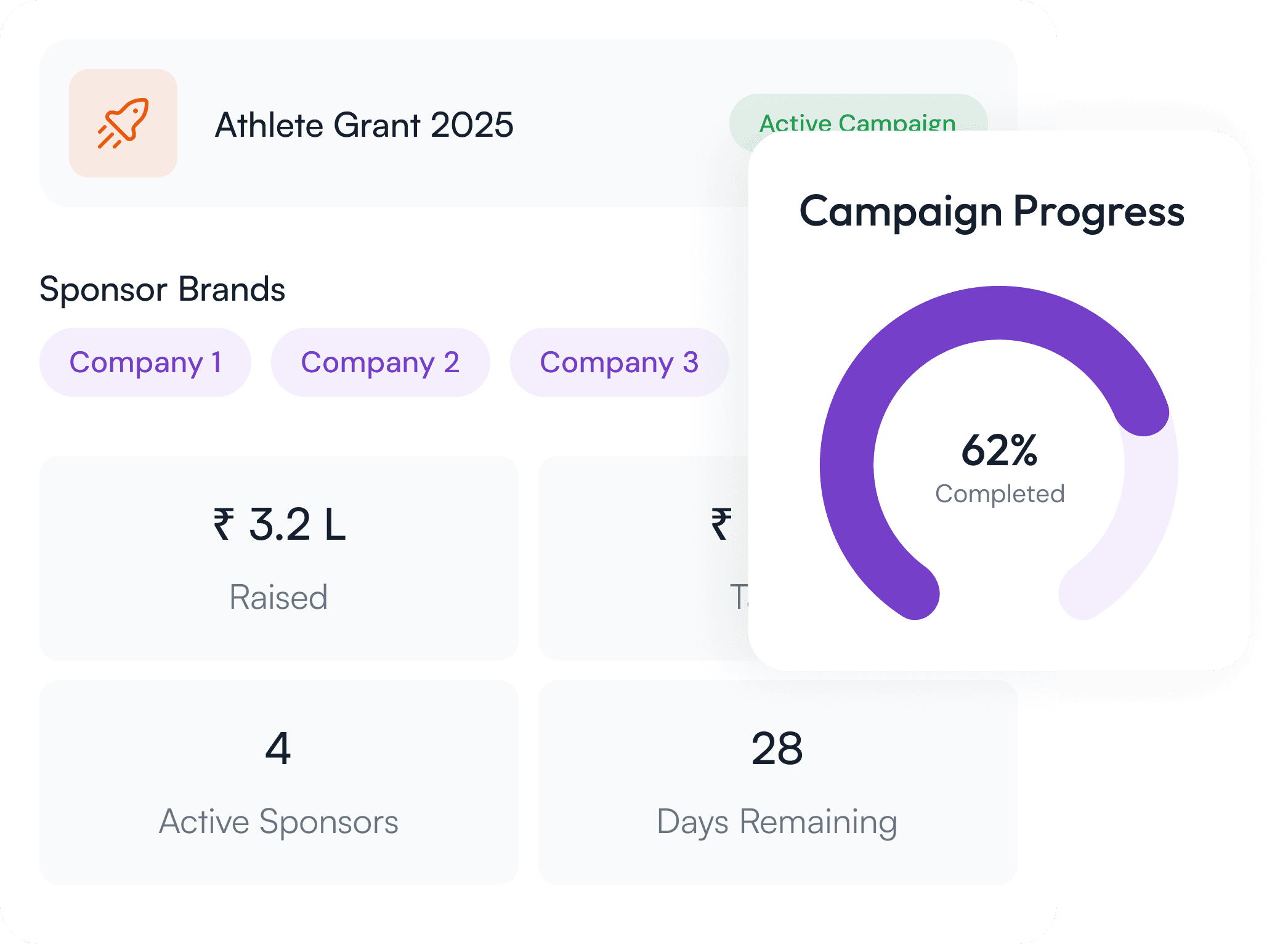Viewport: 1288px width, 944px height.
Task: Click the Completed label under 62%
Action: pyautogui.click(x=1000, y=494)
